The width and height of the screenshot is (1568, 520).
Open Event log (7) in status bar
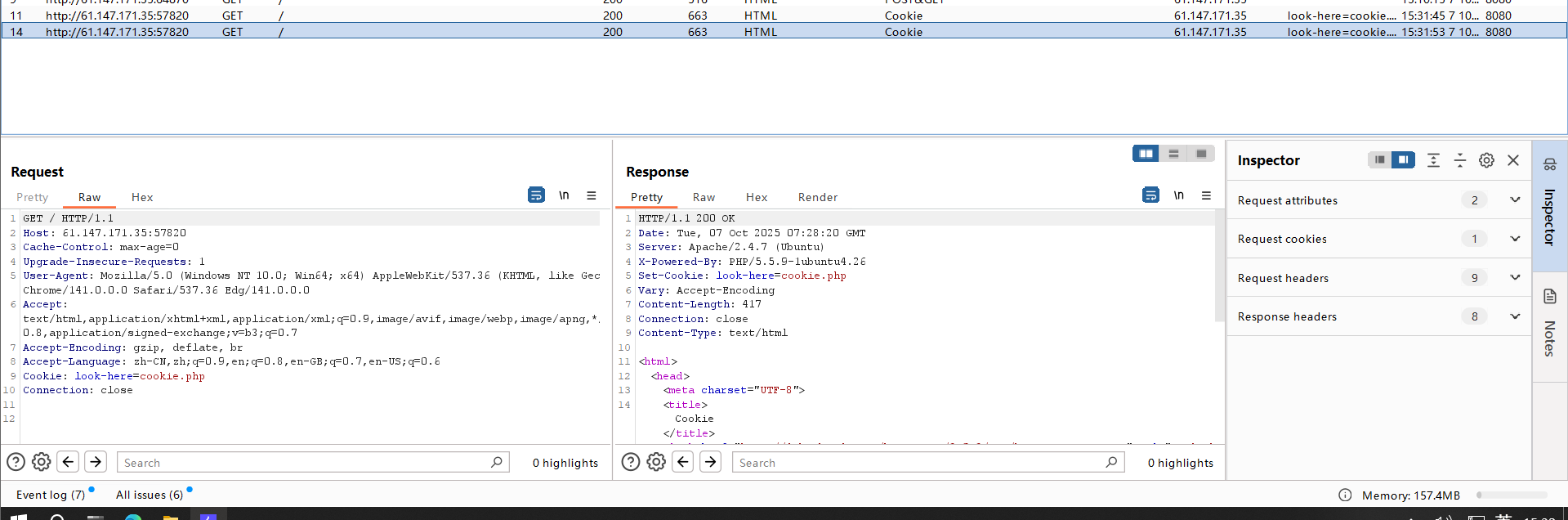click(x=51, y=495)
